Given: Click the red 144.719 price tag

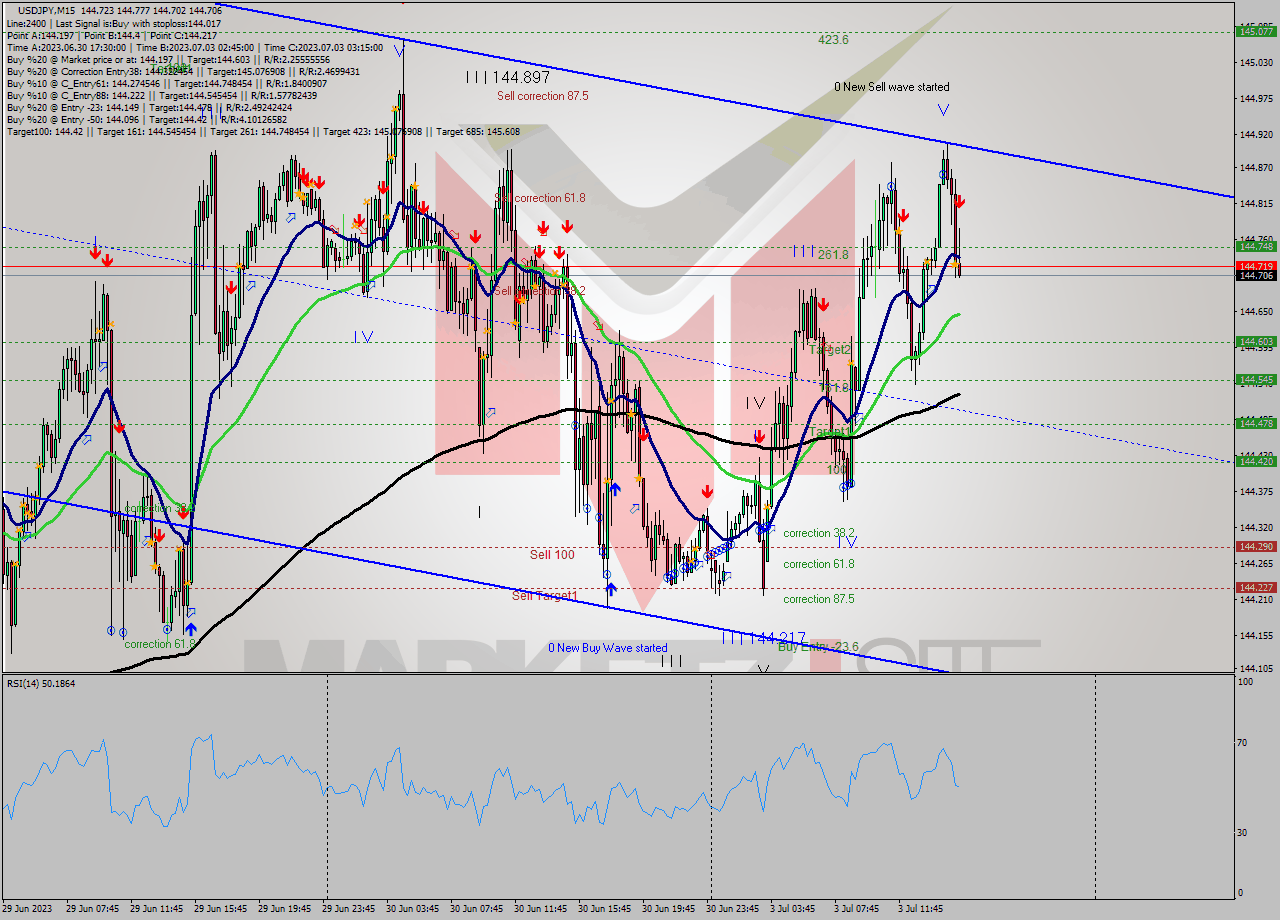Looking at the screenshot, I should (x=1256, y=266).
